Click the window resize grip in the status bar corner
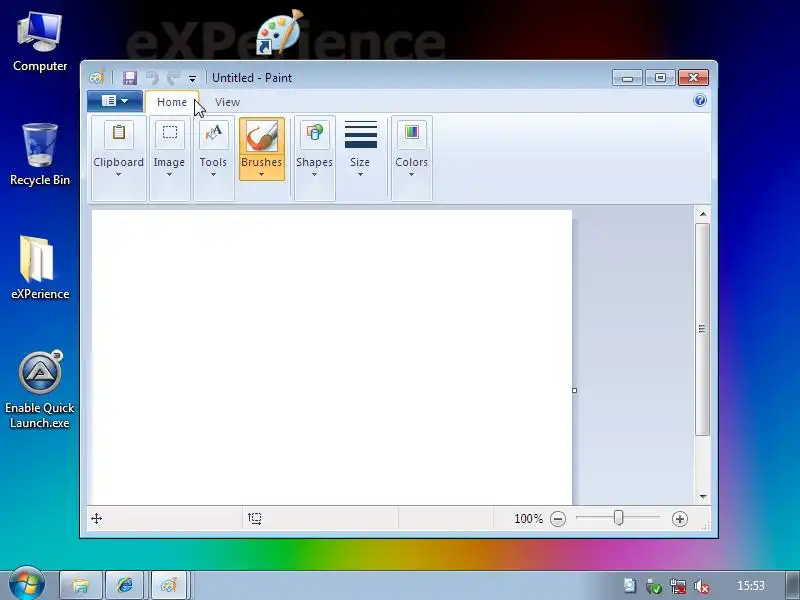The width and height of the screenshot is (800, 600). [x=707, y=526]
